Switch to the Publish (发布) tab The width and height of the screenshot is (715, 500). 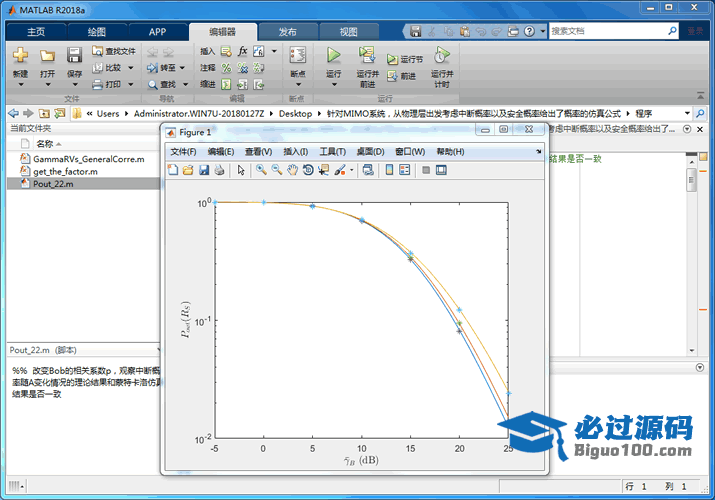click(288, 32)
